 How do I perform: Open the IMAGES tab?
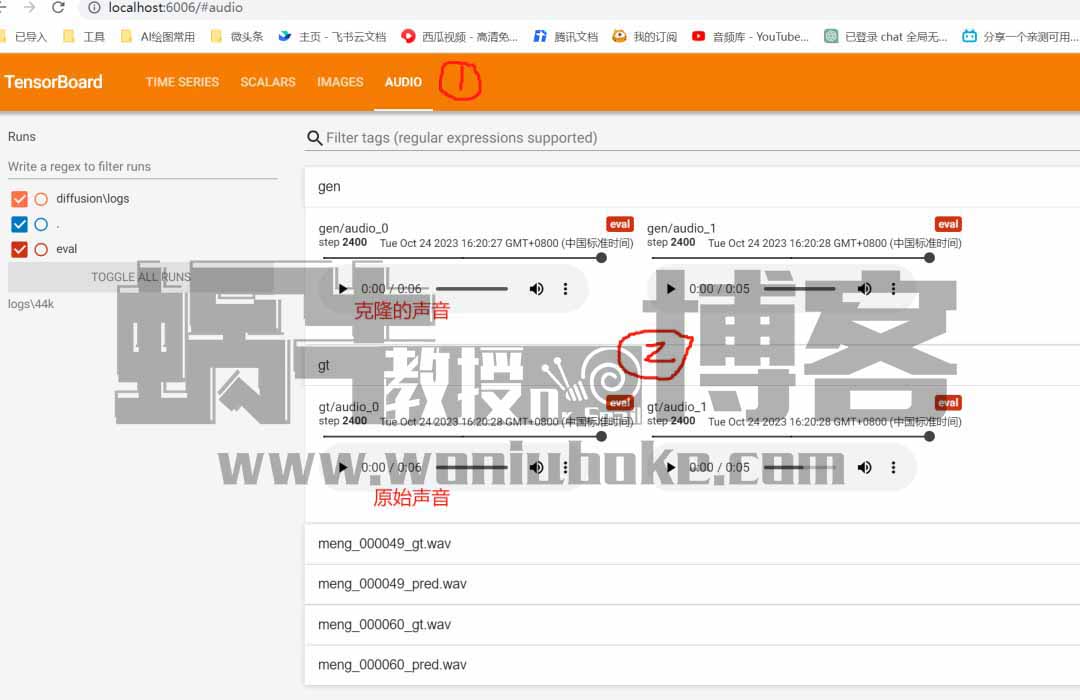tap(340, 82)
